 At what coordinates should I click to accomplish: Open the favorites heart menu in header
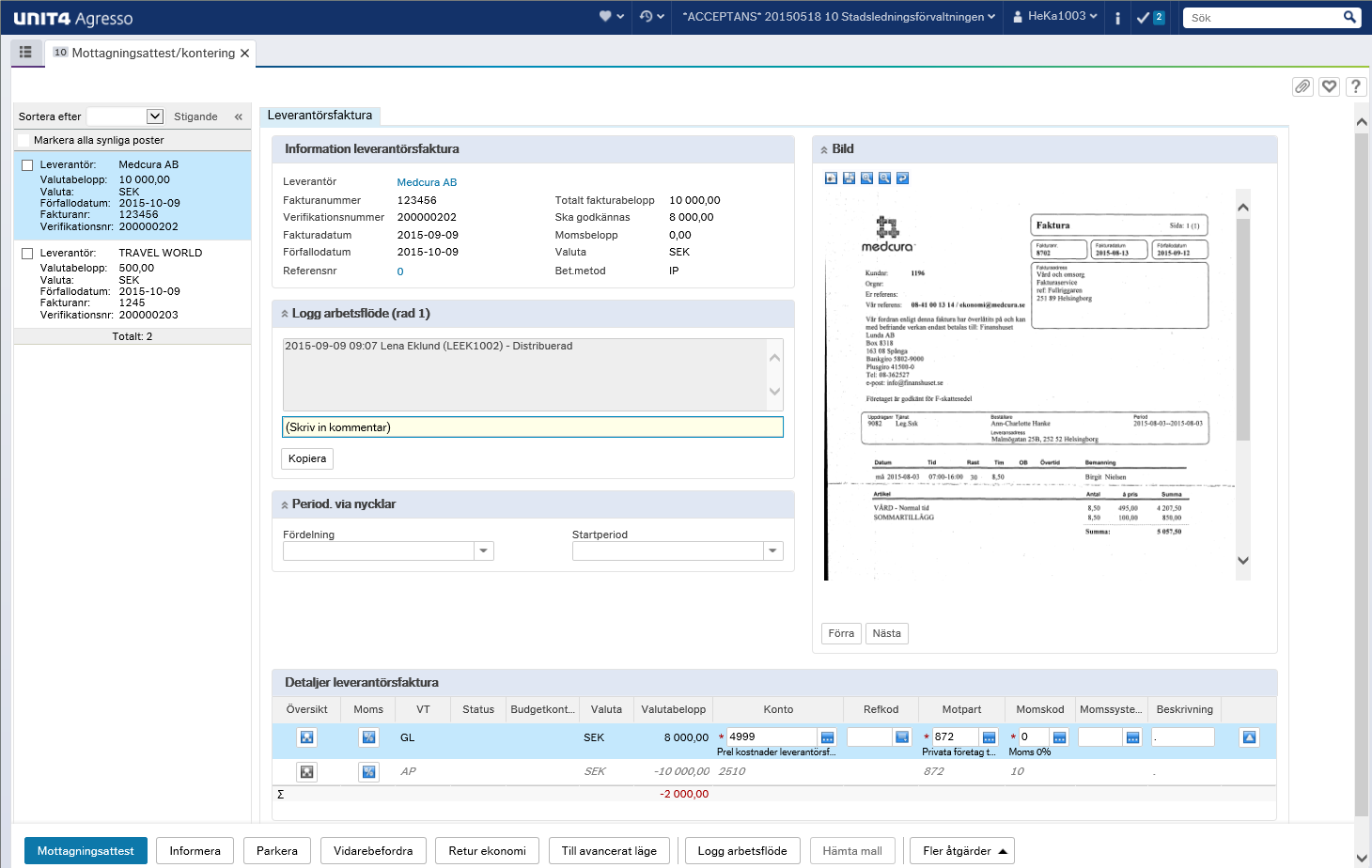pyautogui.click(x=611, y=17)
